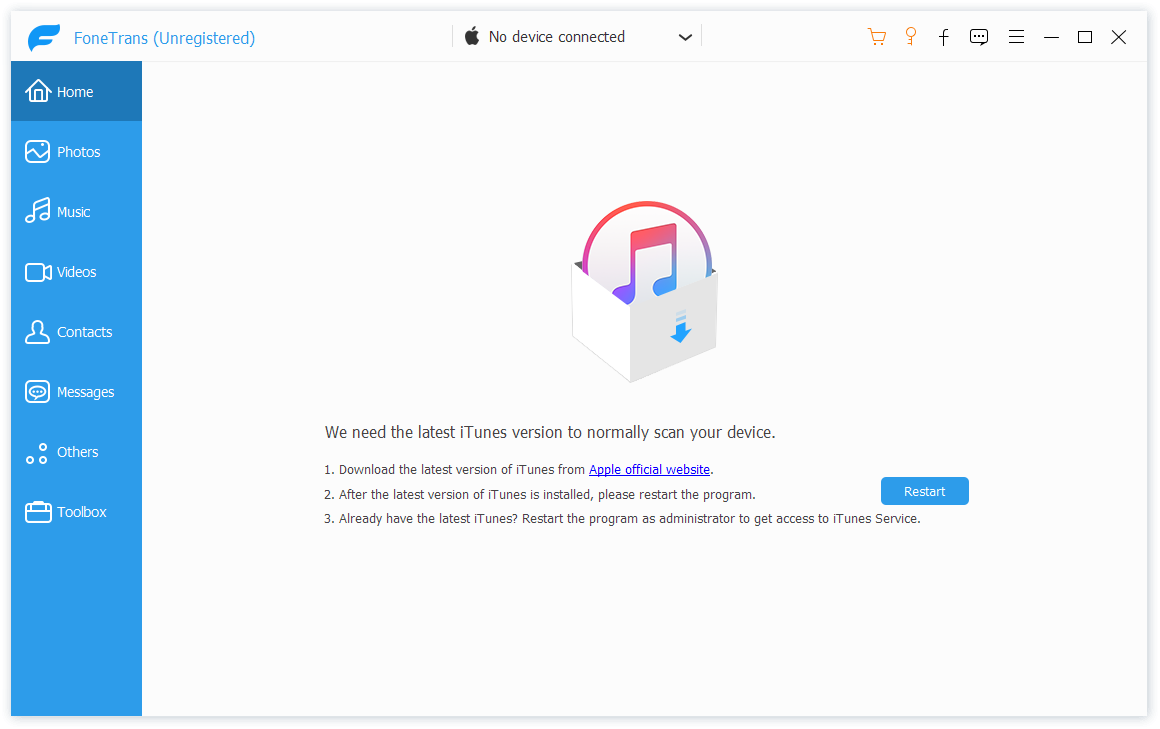1160x729 pixels.
Task: View the Messages section
Action: [x=76, y=391]
